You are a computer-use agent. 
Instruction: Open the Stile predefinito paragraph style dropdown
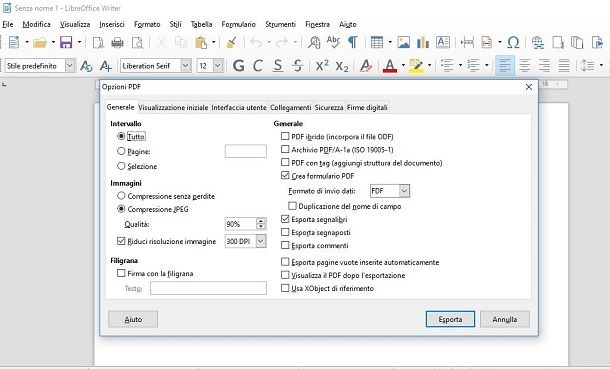point(70,66)
